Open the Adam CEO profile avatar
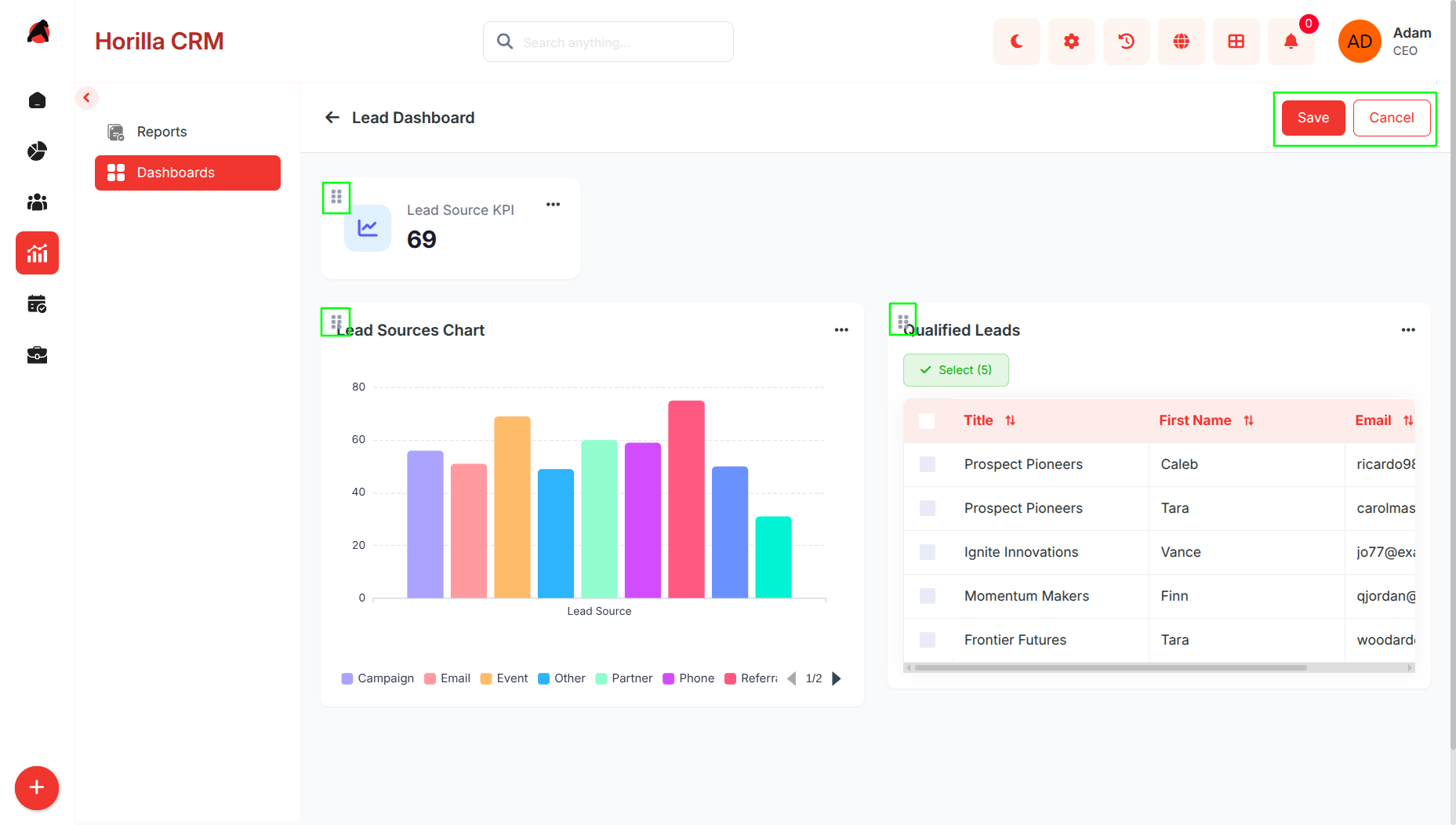 (x=1359, y=42)
